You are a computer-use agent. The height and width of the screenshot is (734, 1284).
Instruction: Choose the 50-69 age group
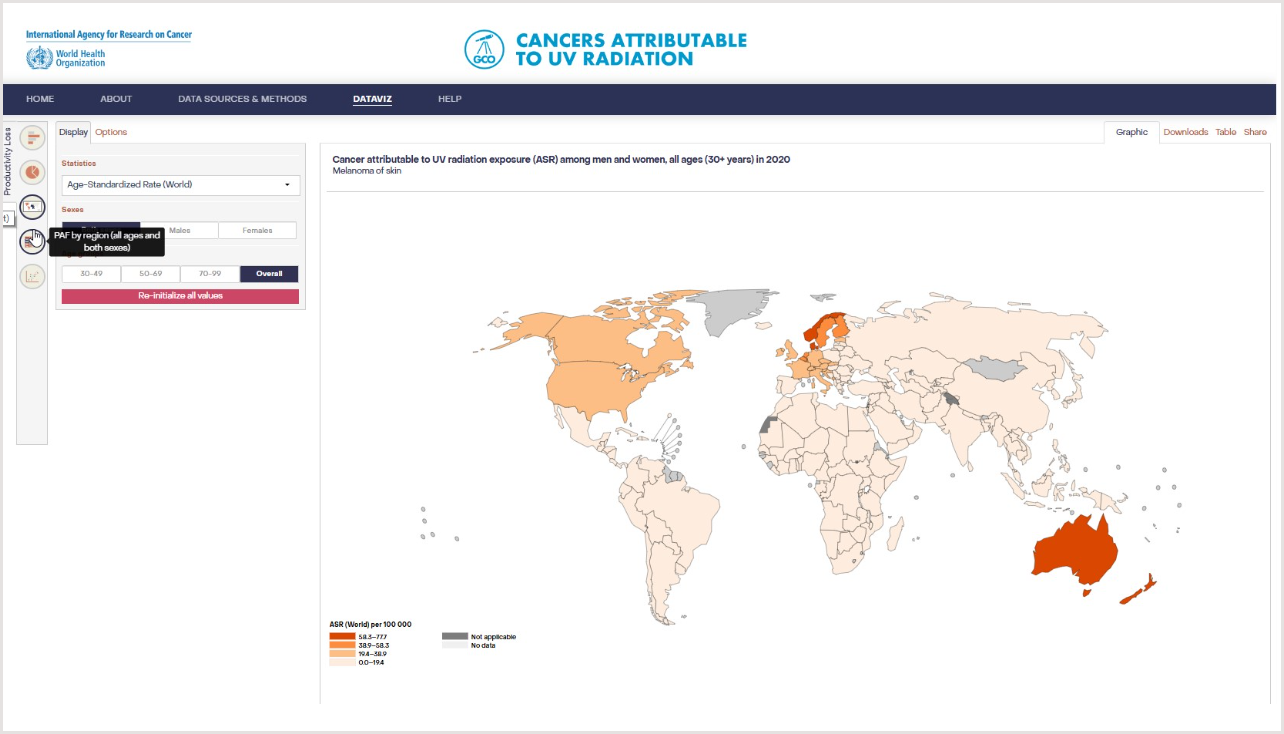point(150,274)
